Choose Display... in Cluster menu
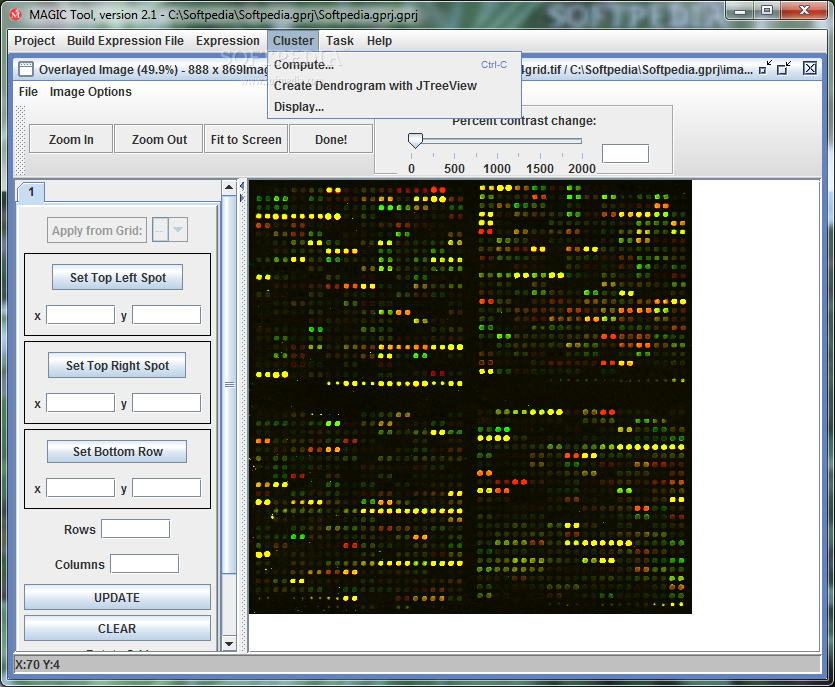The image size is (835, 687). [x=394, y=107]
